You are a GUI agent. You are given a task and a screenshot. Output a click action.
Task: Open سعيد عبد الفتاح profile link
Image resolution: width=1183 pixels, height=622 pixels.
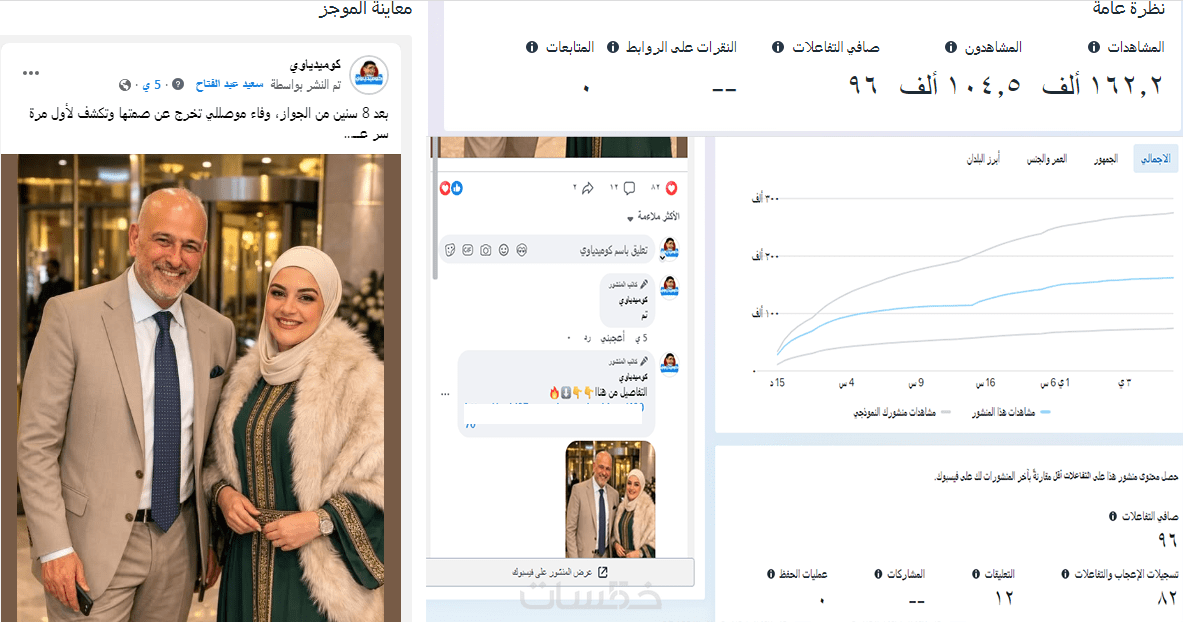pos(229,85)
